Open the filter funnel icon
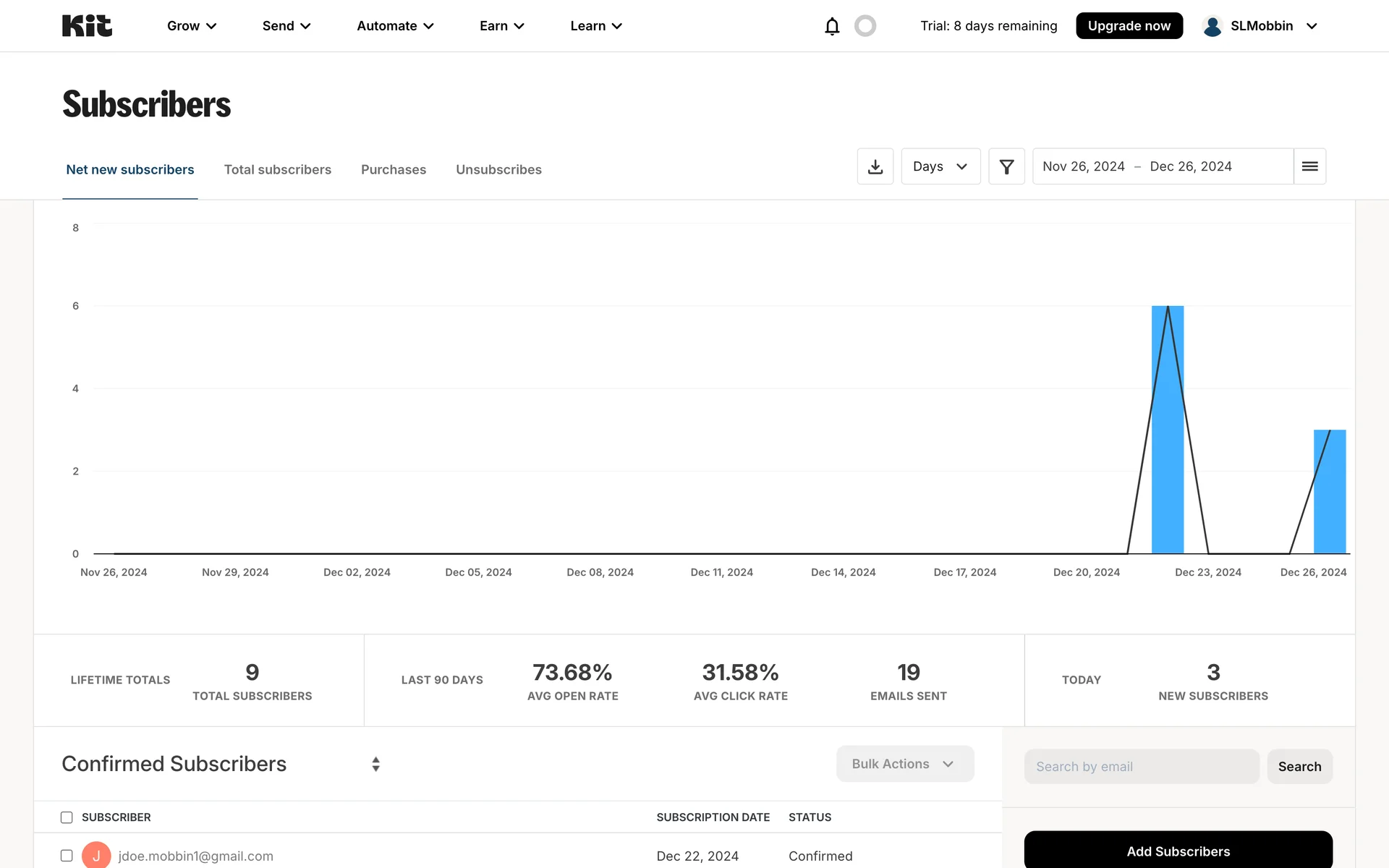The height and width of the screenshot is (868, 1389). click(x=1006, y=166)
